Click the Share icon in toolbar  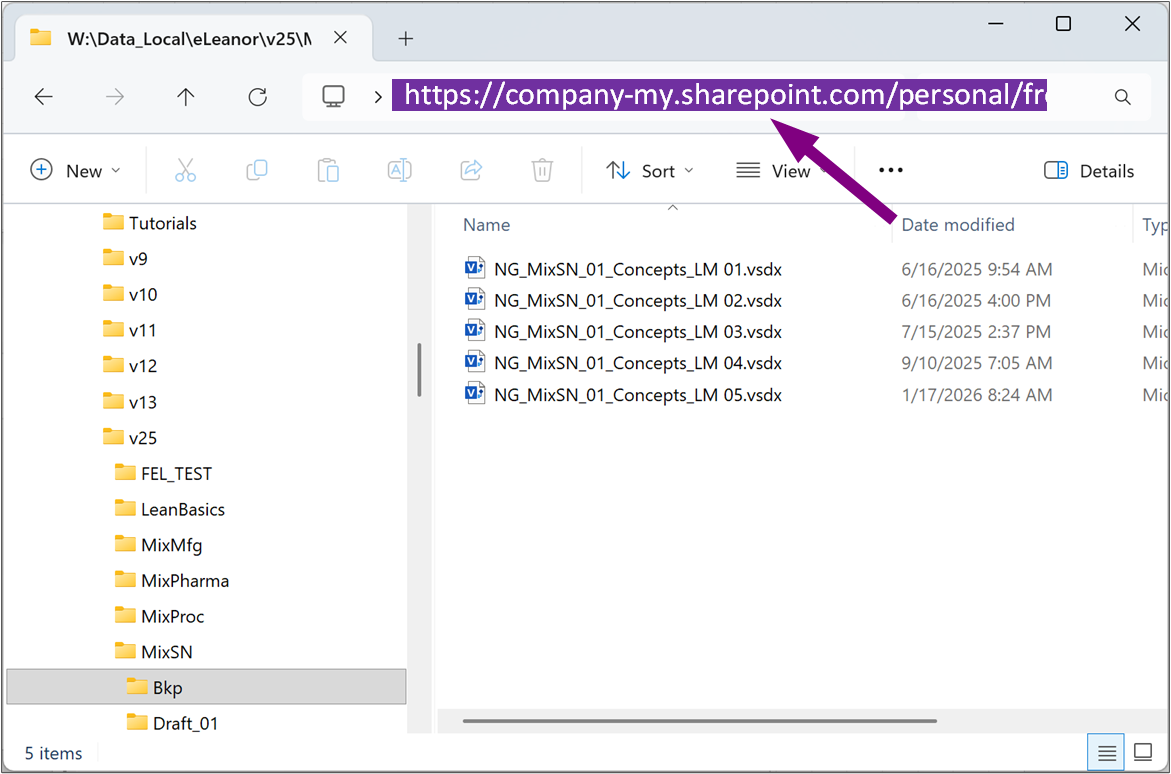[471, 171]
